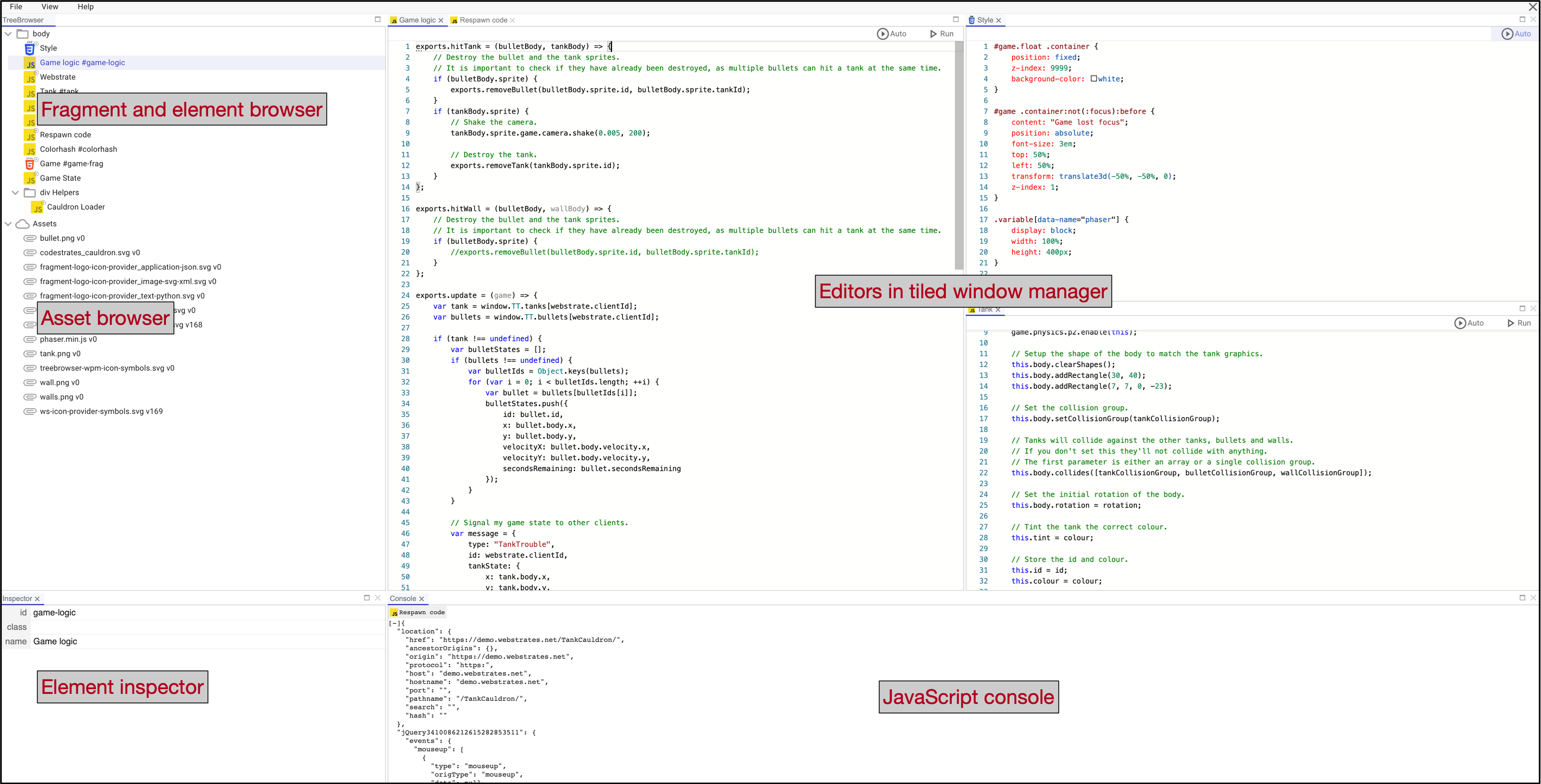Click the white color swatch in Style editor
Screen dimensions: 1541x784
[1093, 79]
